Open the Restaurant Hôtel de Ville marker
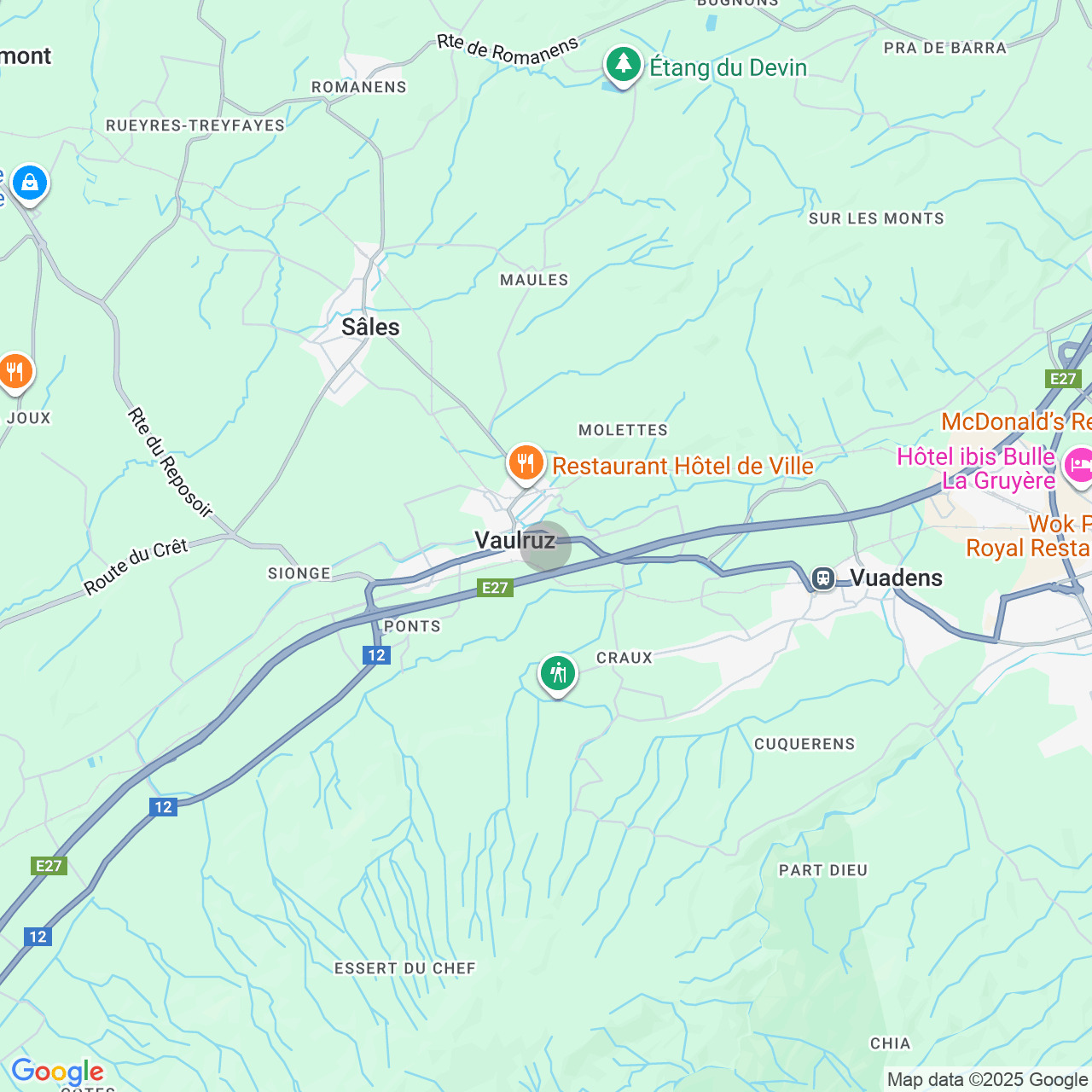The height and width of the screenshot is (1092, 1092). pos(526,465)
